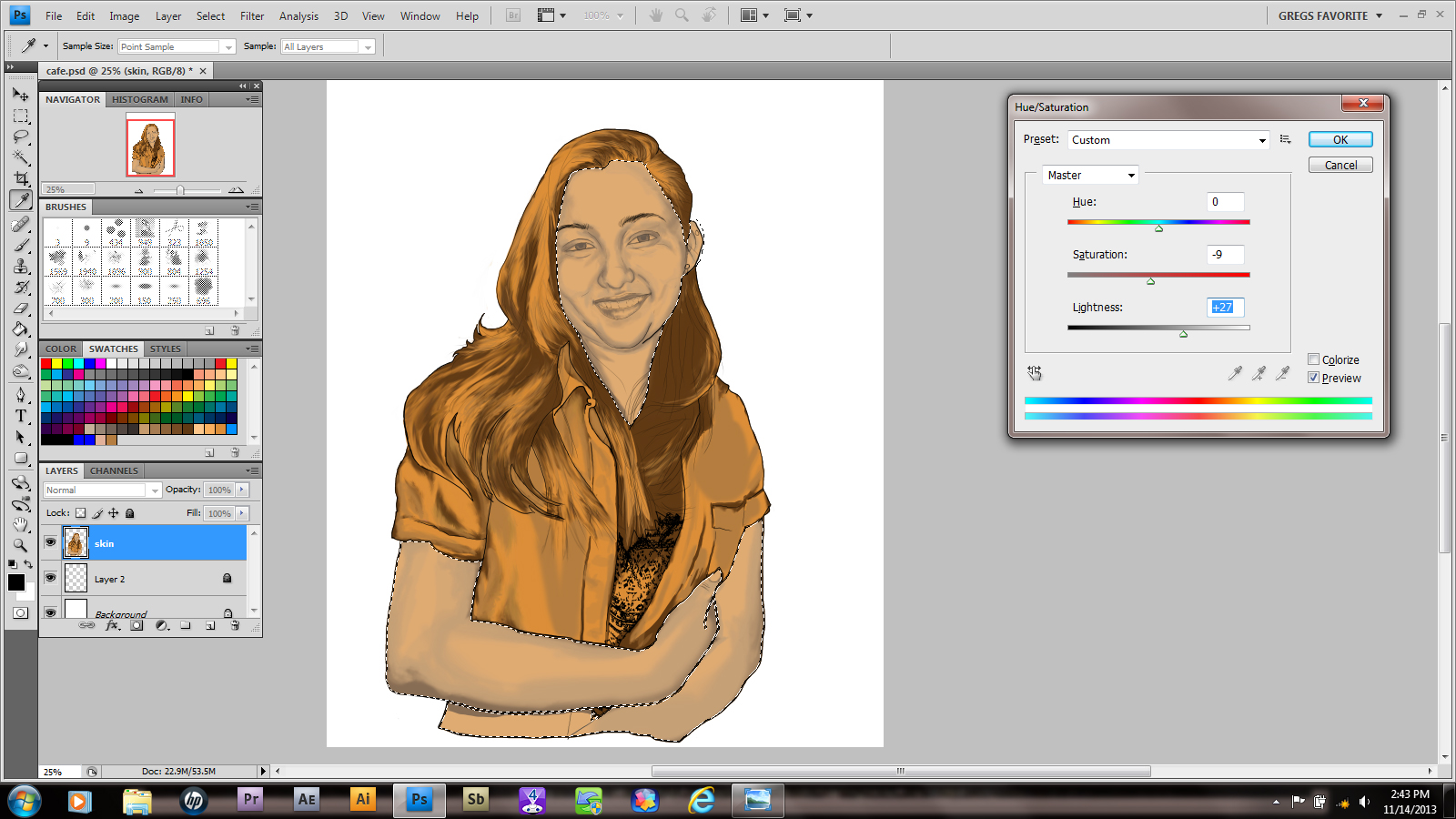This screenshot has width=1456, height=819.
Task: Activate the Zoom tool in toolbox
Action: click(20, 545)
